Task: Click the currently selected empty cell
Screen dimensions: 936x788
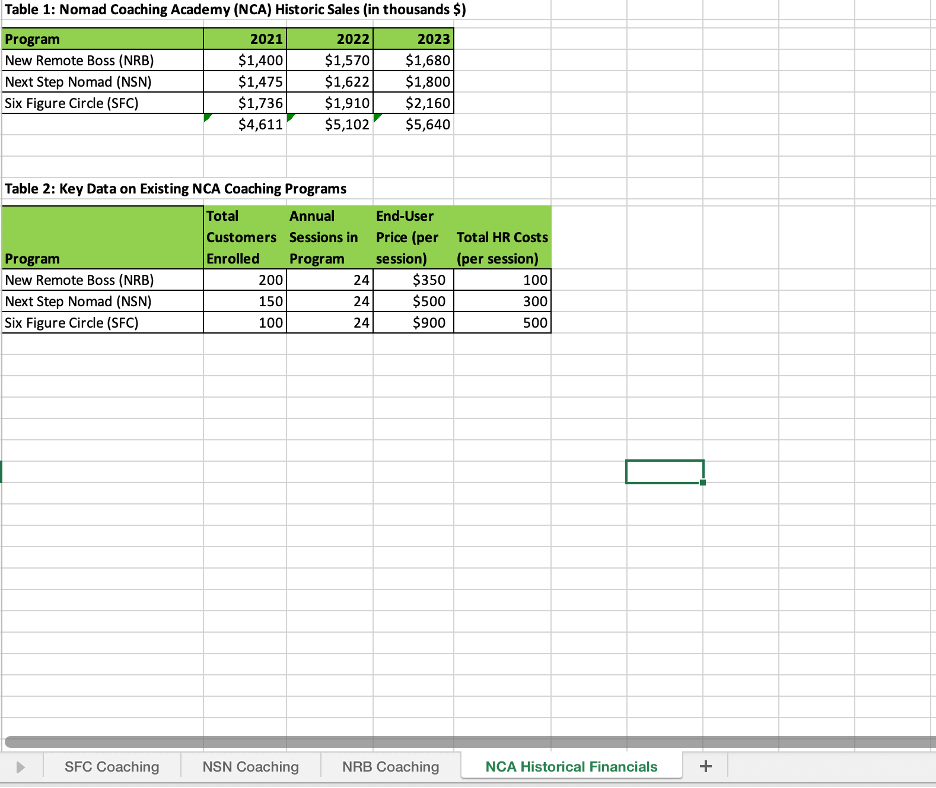Action: [x=664, y=471]
